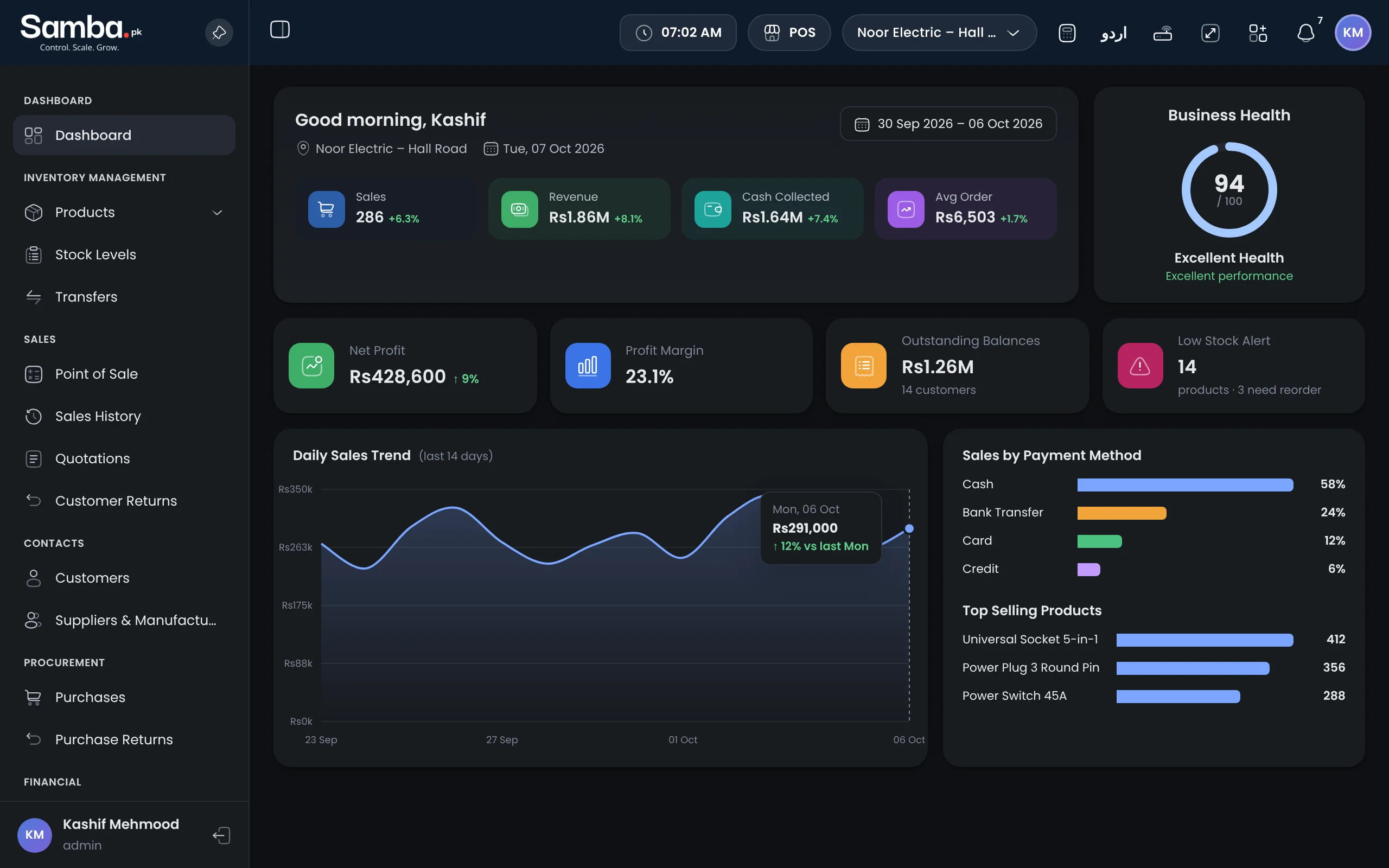Click the Sales cart icon card

coord(326,209)
